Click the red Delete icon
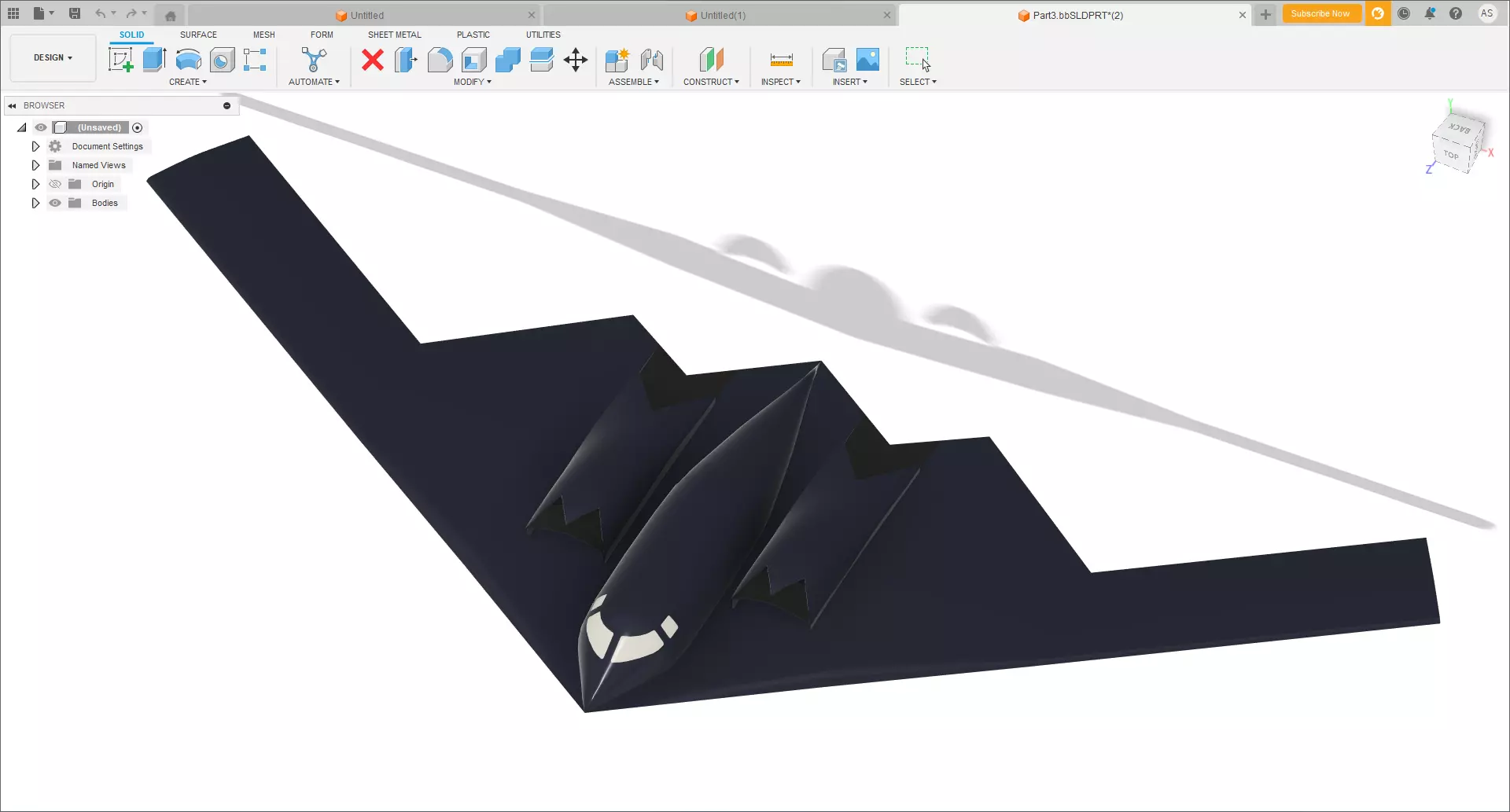1510x812 pixels. click(373, 60)
